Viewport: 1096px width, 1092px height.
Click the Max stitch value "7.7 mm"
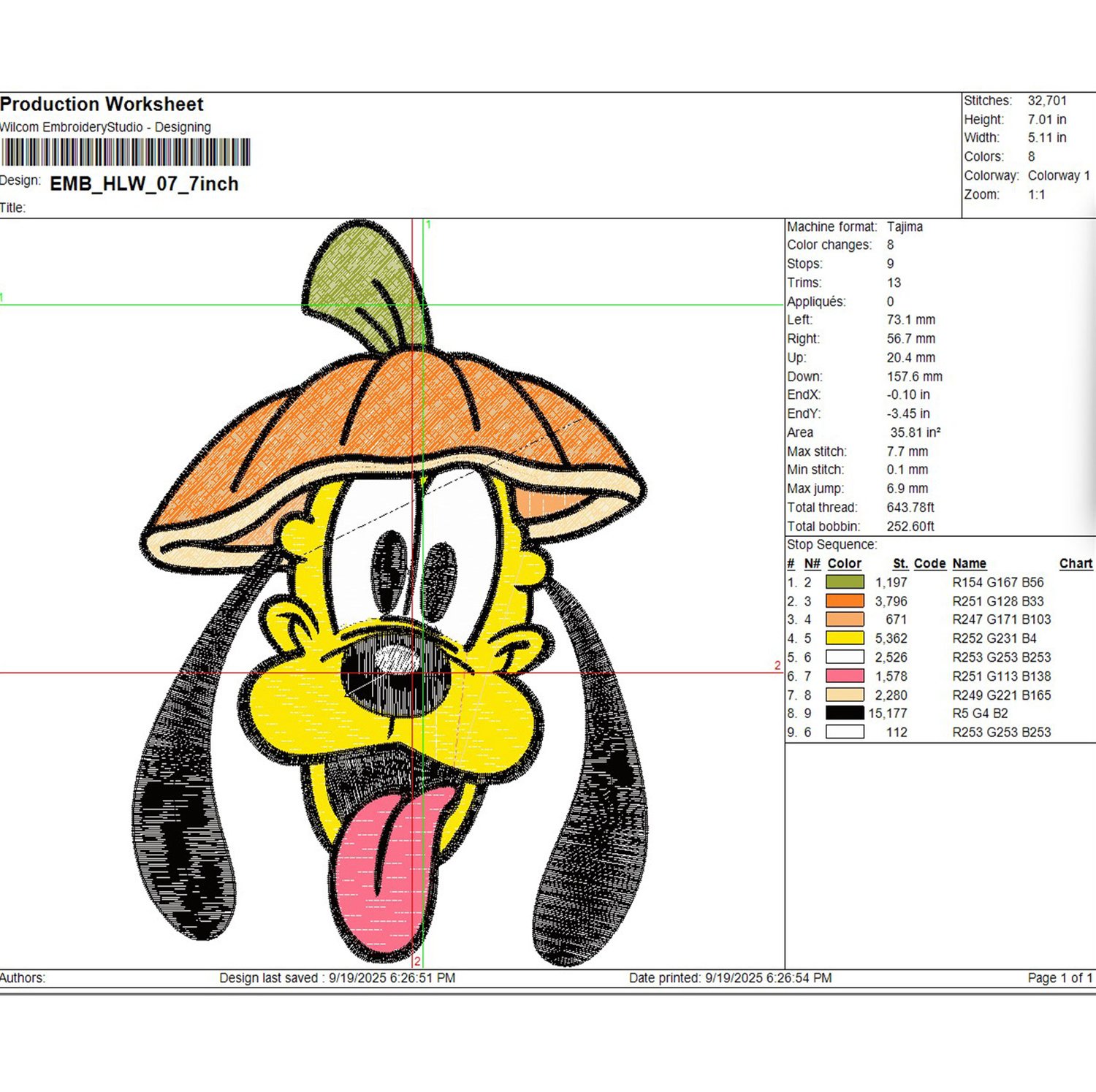(x=907, y=451)
